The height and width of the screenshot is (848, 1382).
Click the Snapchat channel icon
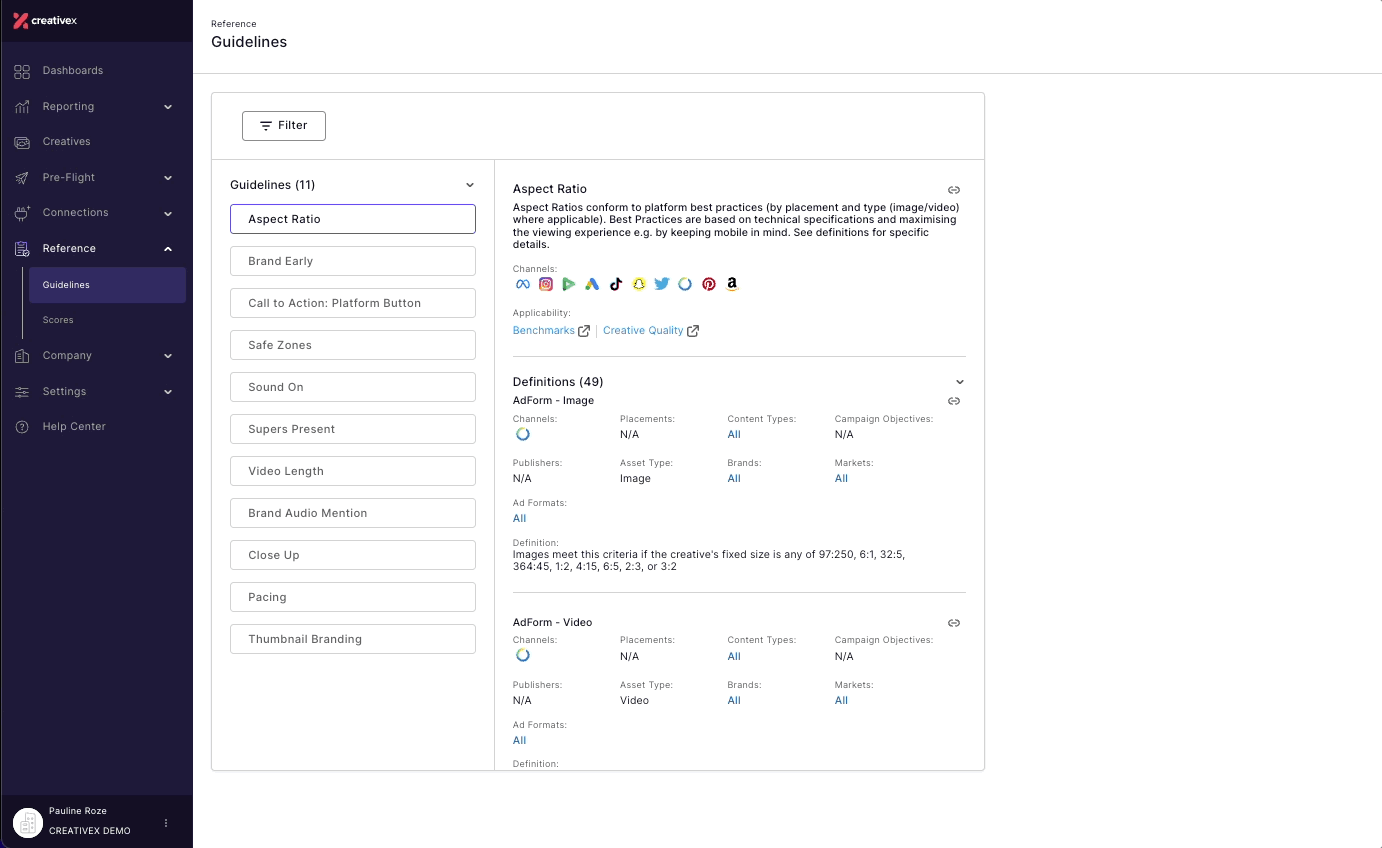[639, 284]
